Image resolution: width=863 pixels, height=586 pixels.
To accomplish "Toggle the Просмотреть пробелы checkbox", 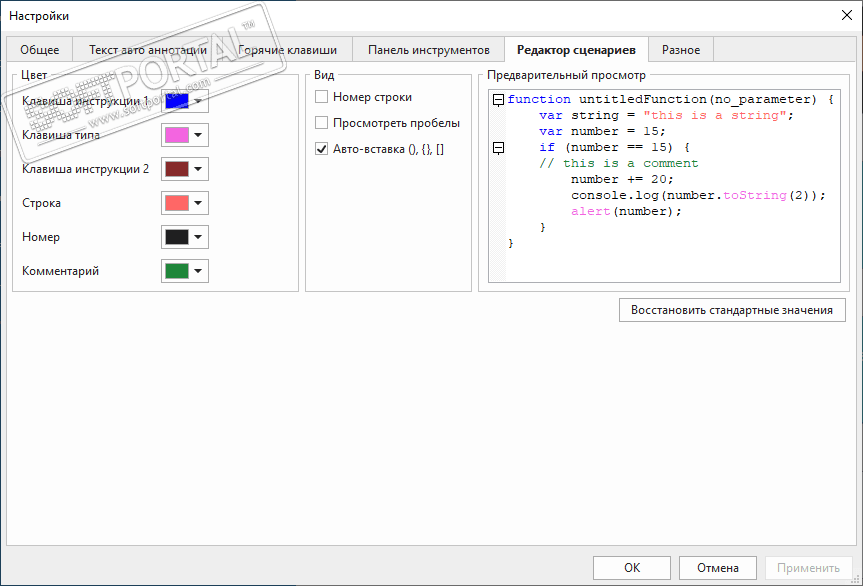I will (321, 123).
